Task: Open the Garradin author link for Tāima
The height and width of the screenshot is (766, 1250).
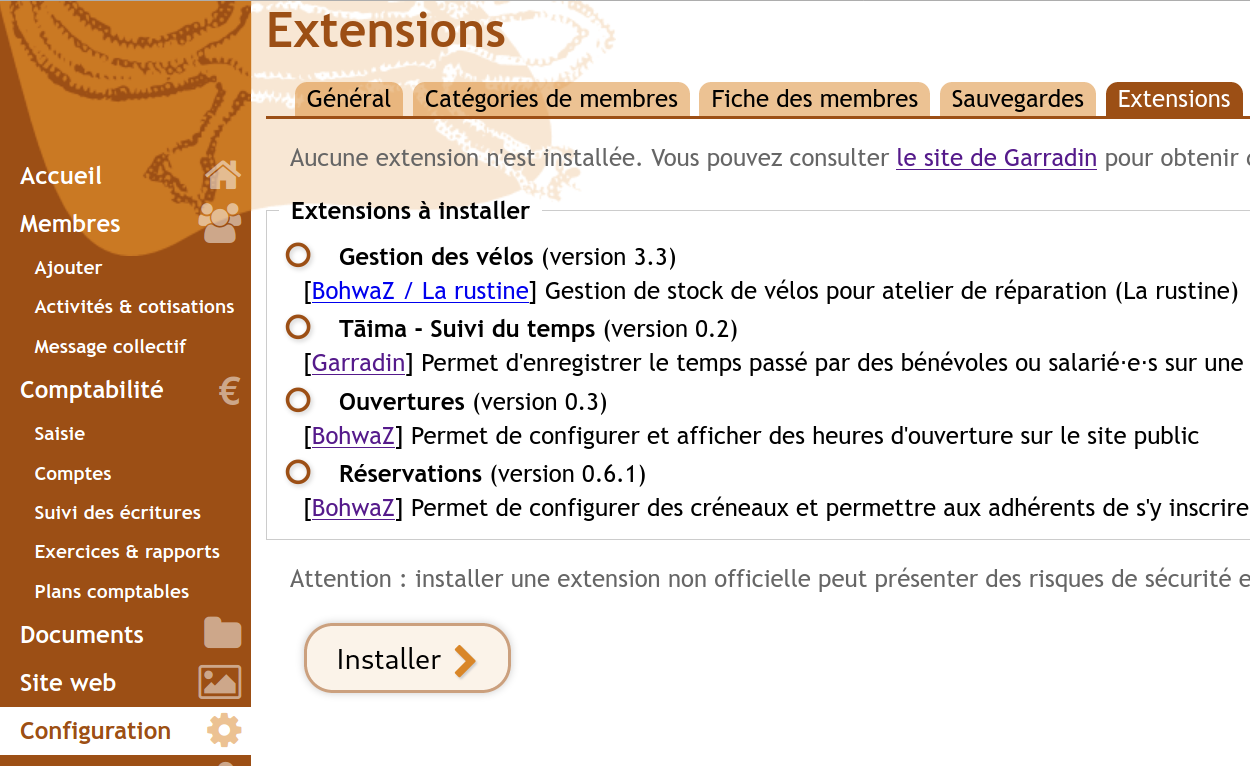Action: point(358,363)
